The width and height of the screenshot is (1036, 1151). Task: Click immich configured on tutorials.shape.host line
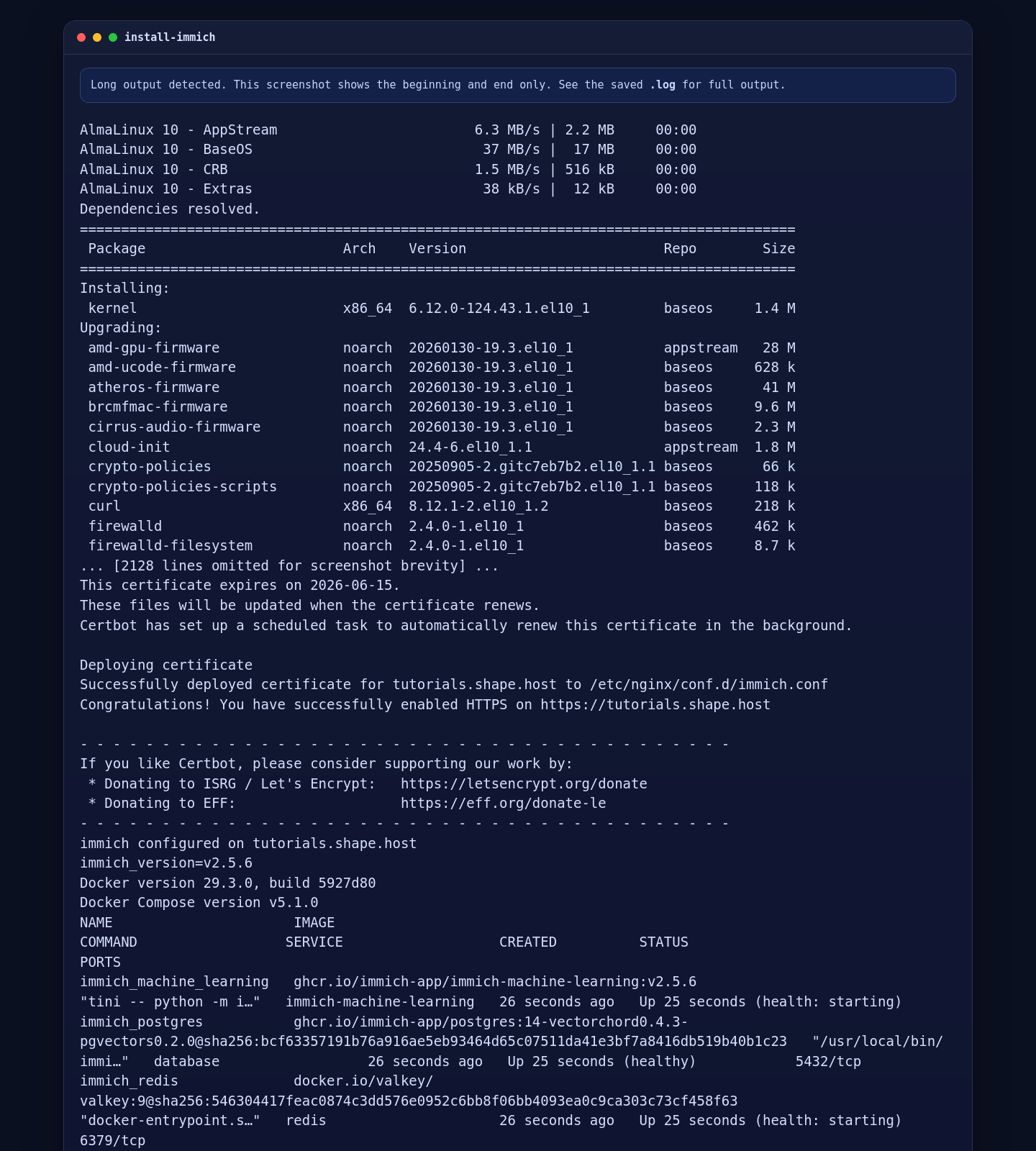[248, 844]
